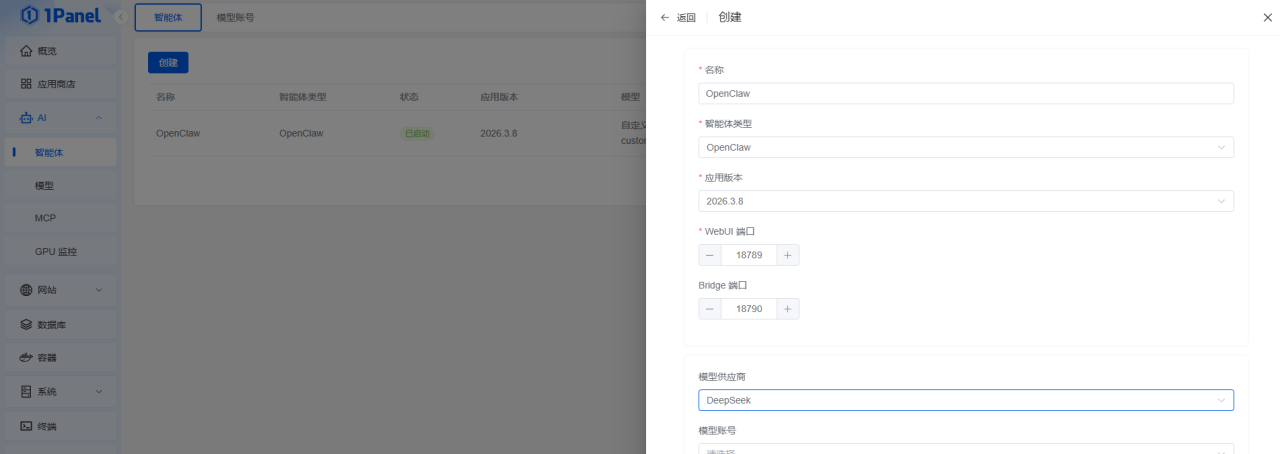Click the AI robot icon in sidebar
Image resolution: width=1280 pixels, height=454 pixels.
point(26,118)
